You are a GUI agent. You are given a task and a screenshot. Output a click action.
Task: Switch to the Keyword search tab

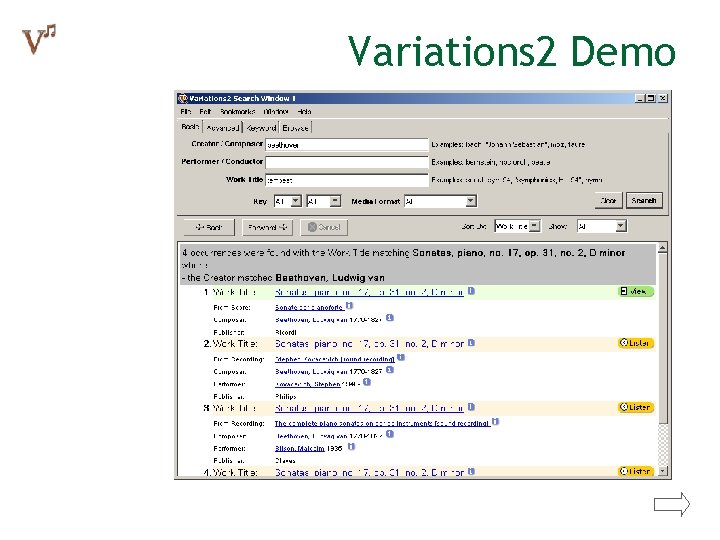[261, 128]
